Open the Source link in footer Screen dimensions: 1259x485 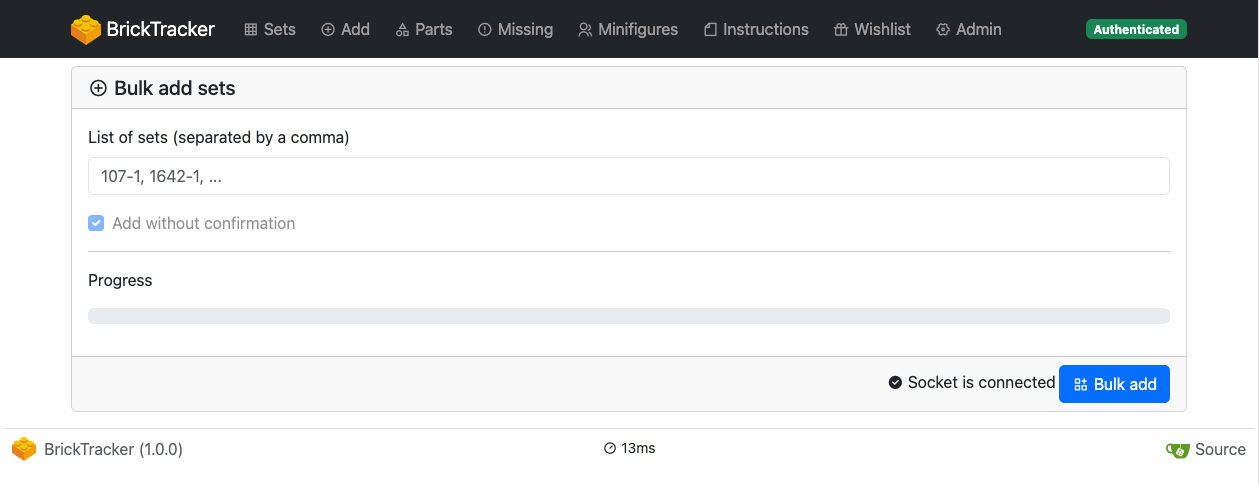tap(1220, 450)
